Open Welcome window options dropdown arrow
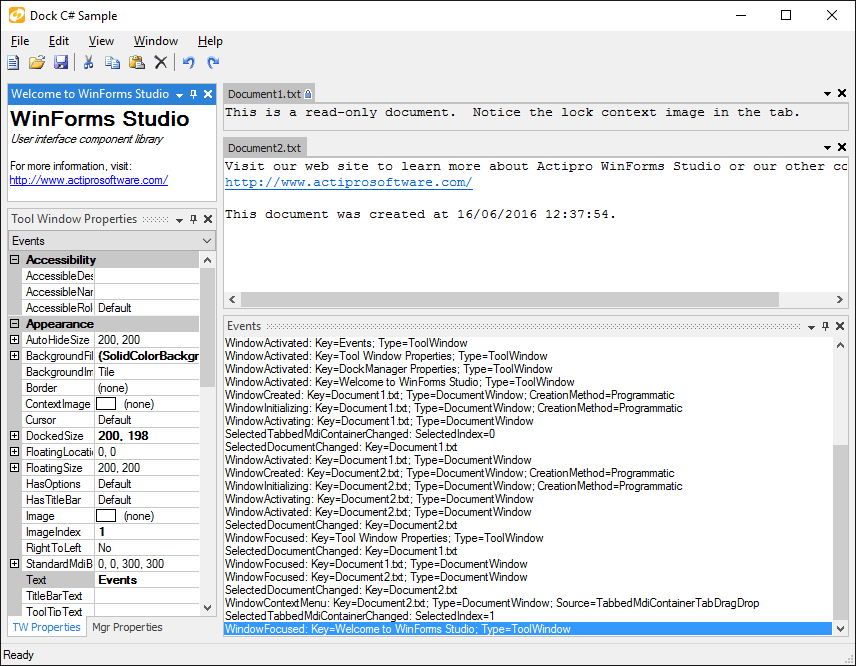Image resolution: width=856 pixels, height=666 pixels. click(x=179, y=95)
